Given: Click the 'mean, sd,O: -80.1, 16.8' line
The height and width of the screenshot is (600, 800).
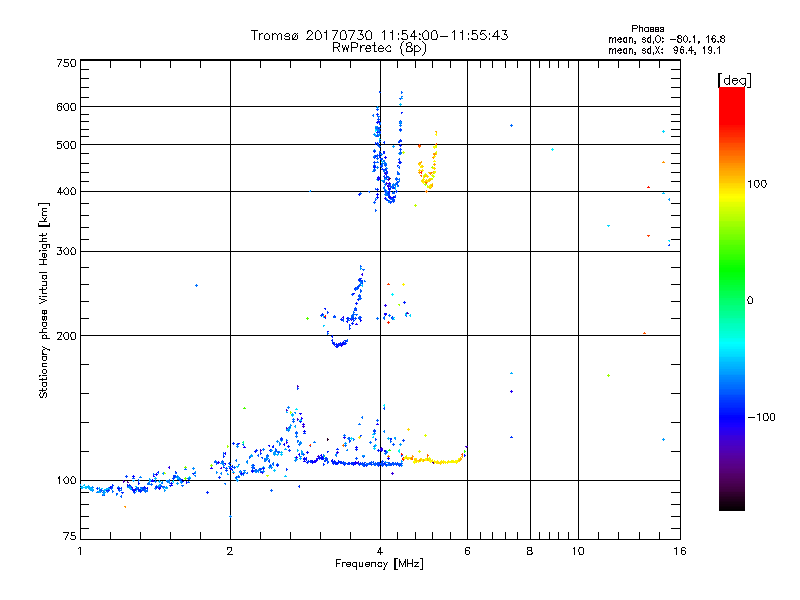Looking at the screenshot, I should (x=666, y=40).
